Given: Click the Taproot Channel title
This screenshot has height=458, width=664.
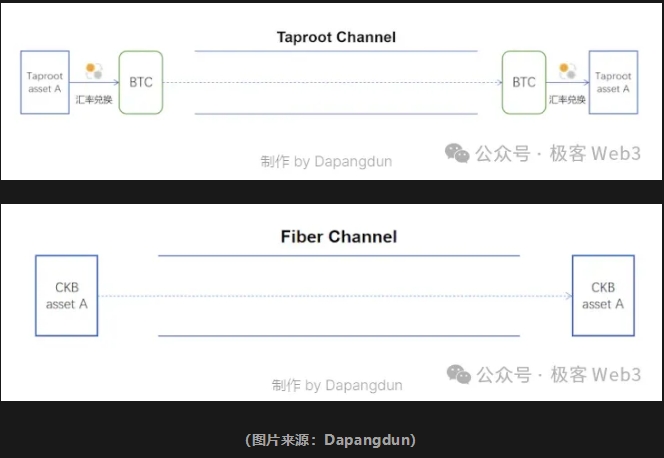Looking at the screenshot, I should [x=336, y=37].
